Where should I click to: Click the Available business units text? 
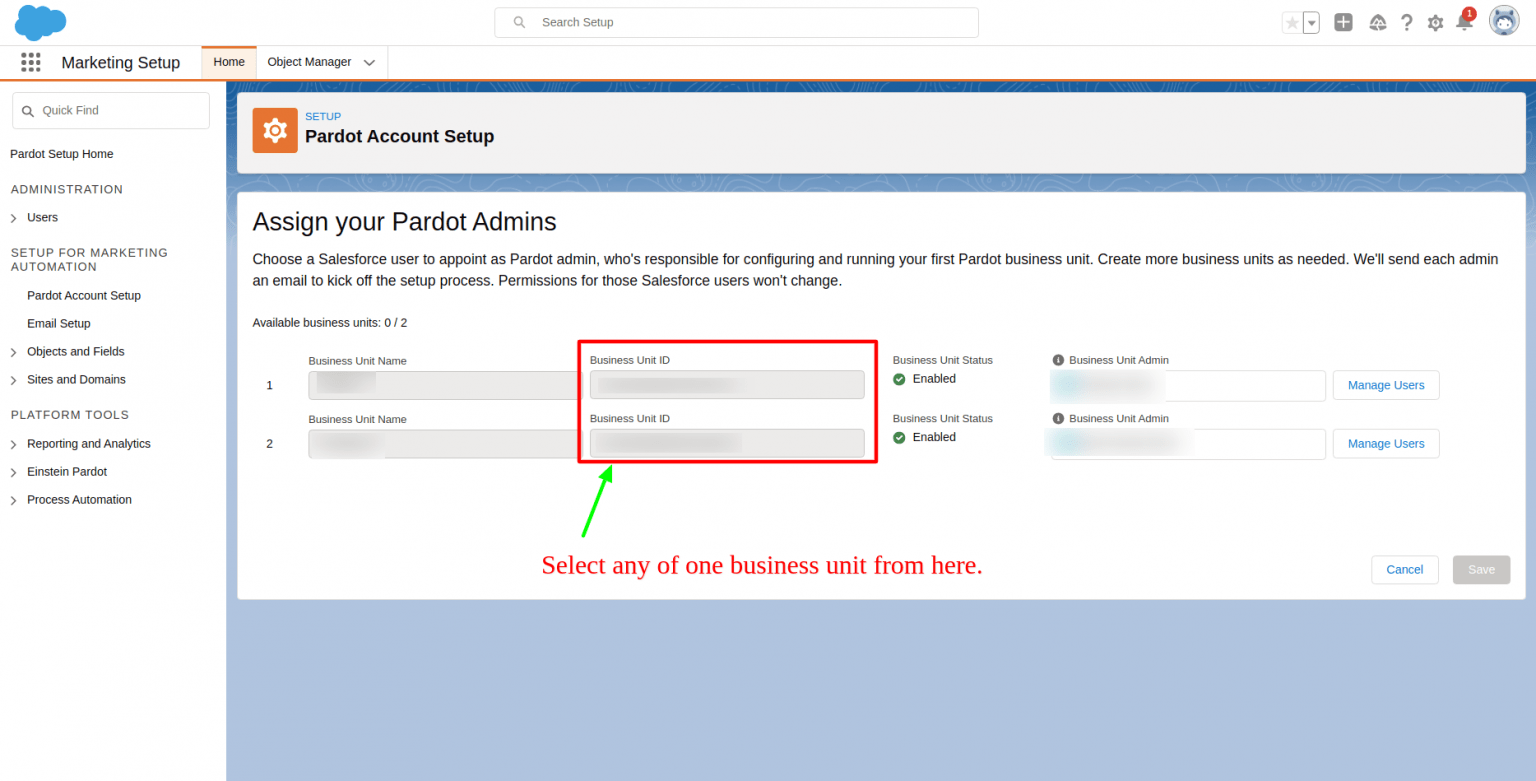330,323
